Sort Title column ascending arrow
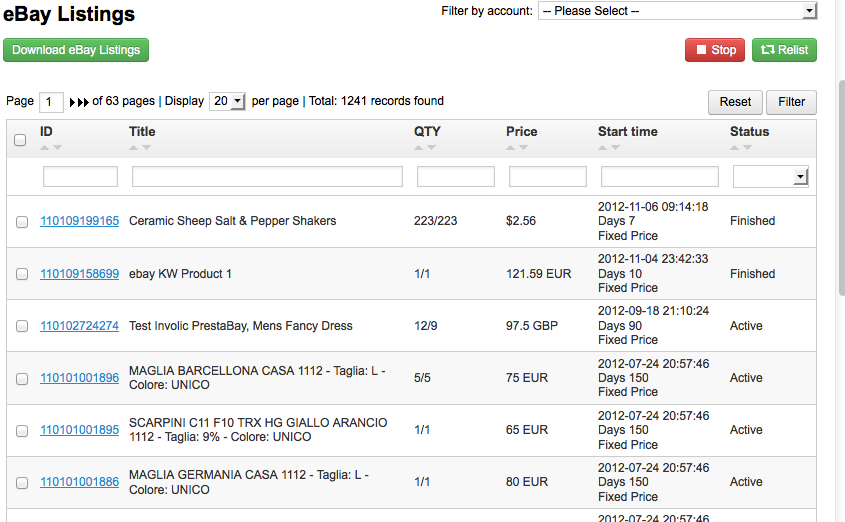 [133, 148]
